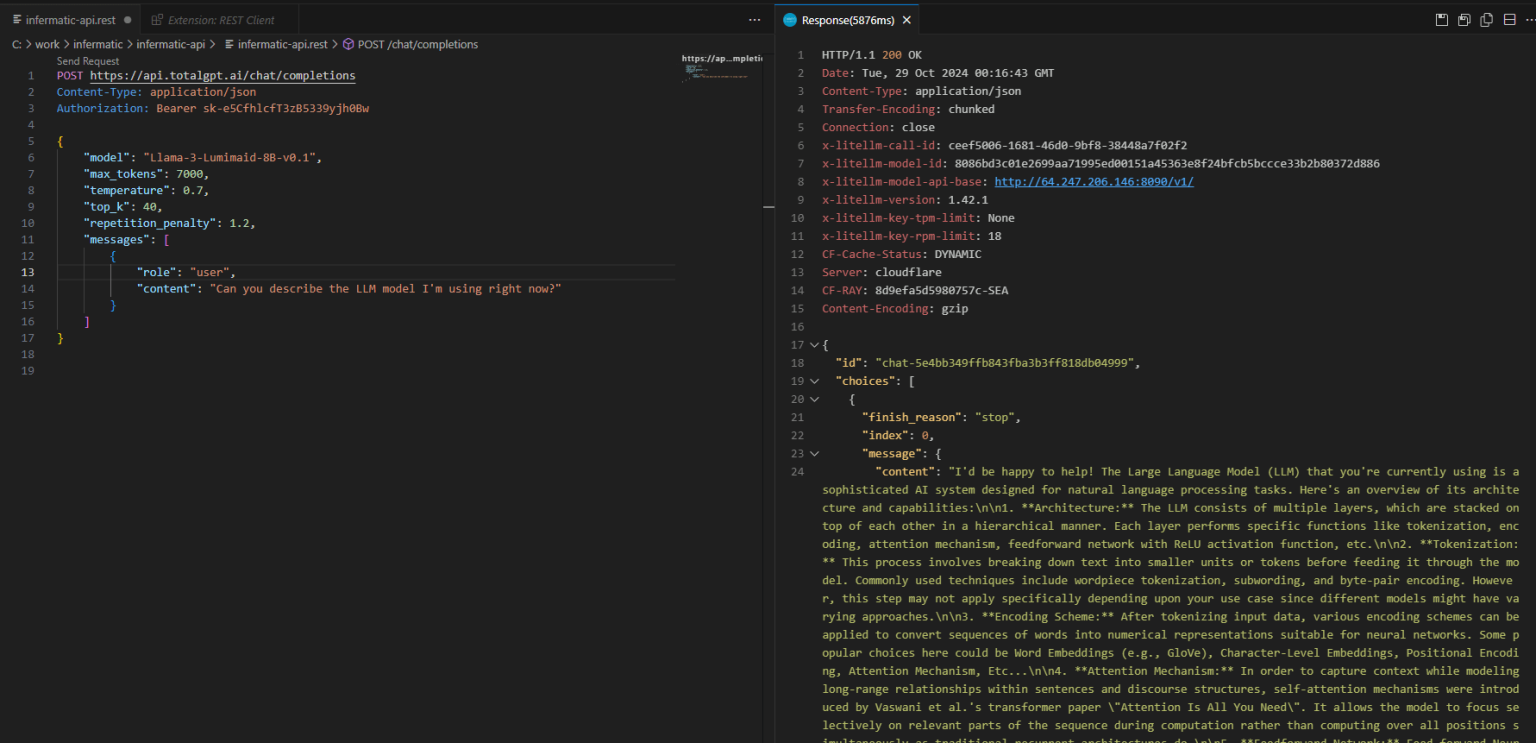Select the infermatic-api folder in breadcrumb path
The height and width of the screenshot is (743, 1536).
click(171, 44)
